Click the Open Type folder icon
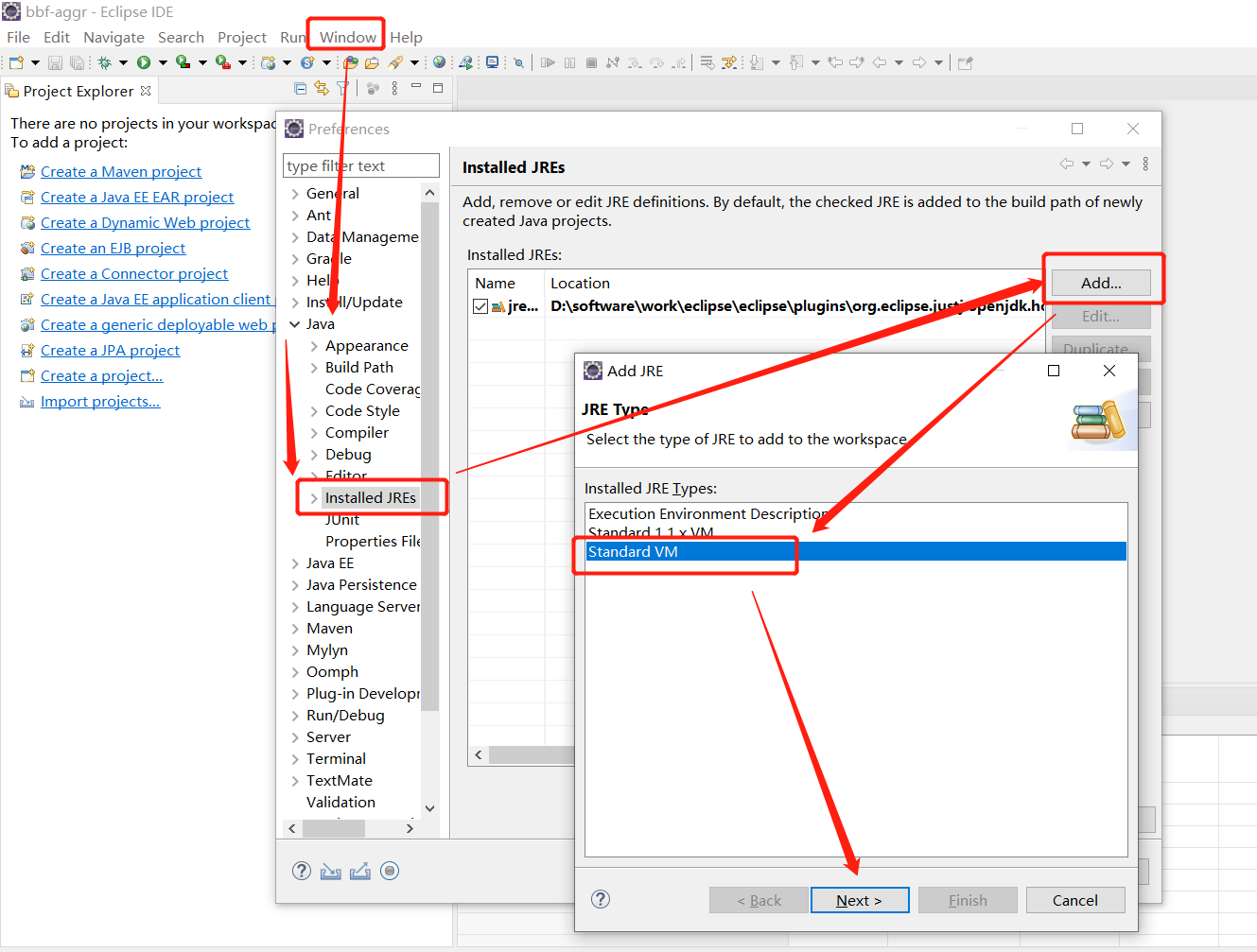The height and width of the screenshot is (952, 1257). point(352,62)
